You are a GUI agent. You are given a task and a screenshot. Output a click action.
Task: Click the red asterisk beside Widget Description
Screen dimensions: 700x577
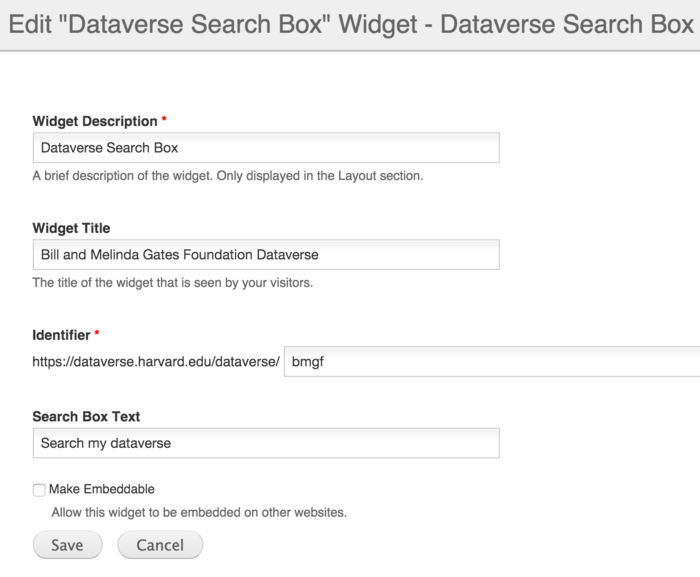(x=164, y=119)
